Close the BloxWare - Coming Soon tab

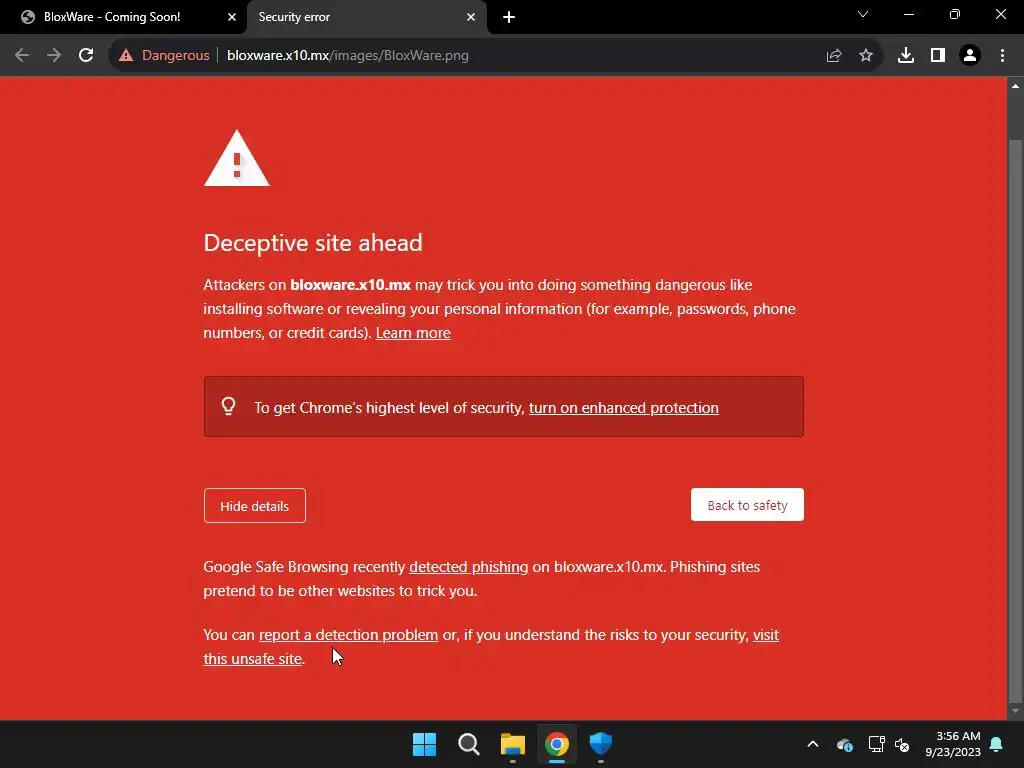coord(232,17)
